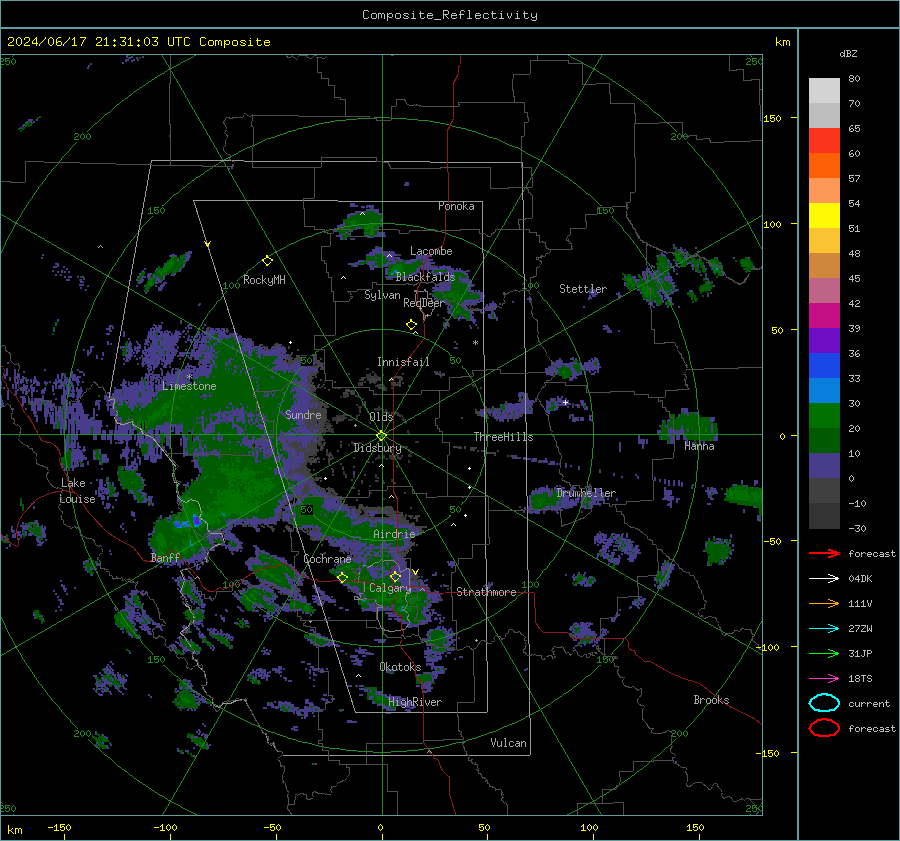Click the 04DK legend text
900x841 pixels.
[x=860, y=579]
